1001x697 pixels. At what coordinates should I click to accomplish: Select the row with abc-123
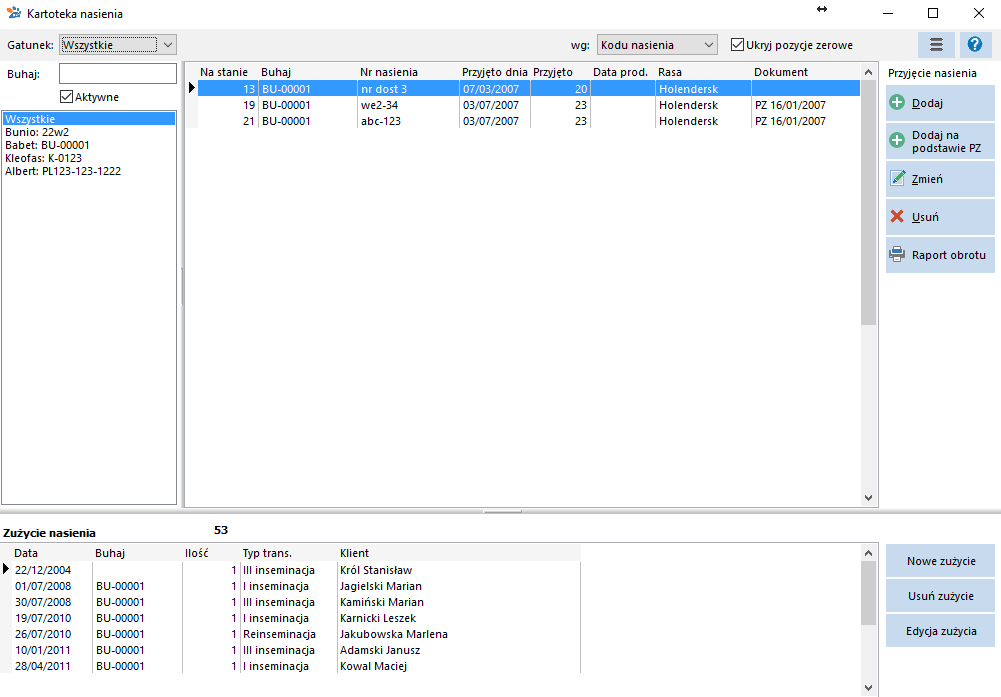(x=529, y=121)
